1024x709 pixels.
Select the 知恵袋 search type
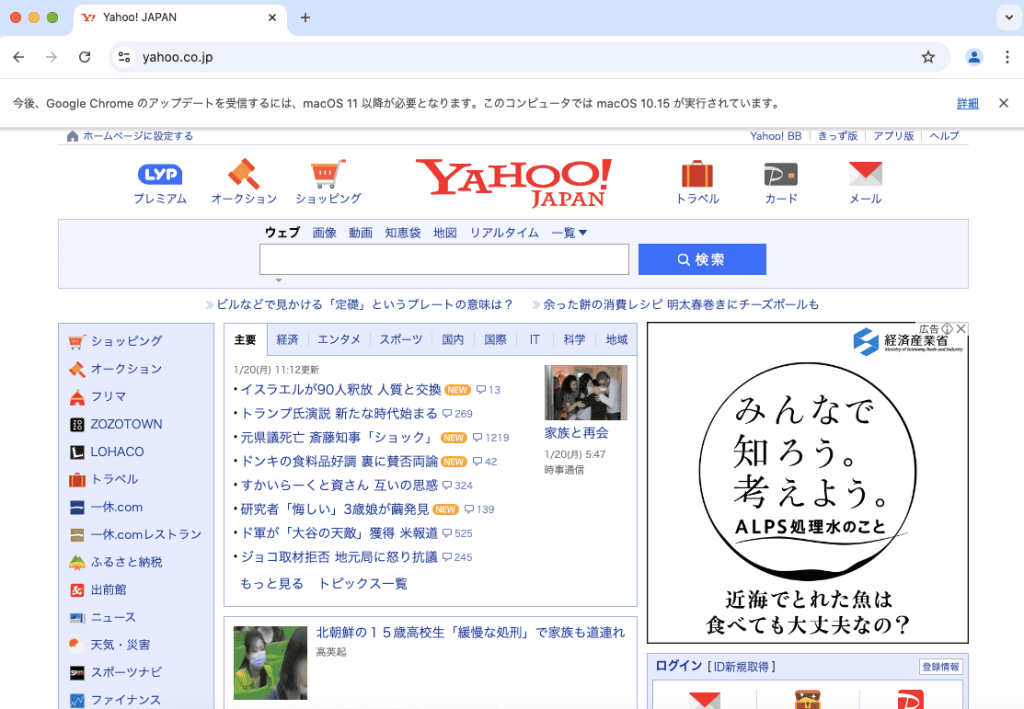(x=402, y=232)
